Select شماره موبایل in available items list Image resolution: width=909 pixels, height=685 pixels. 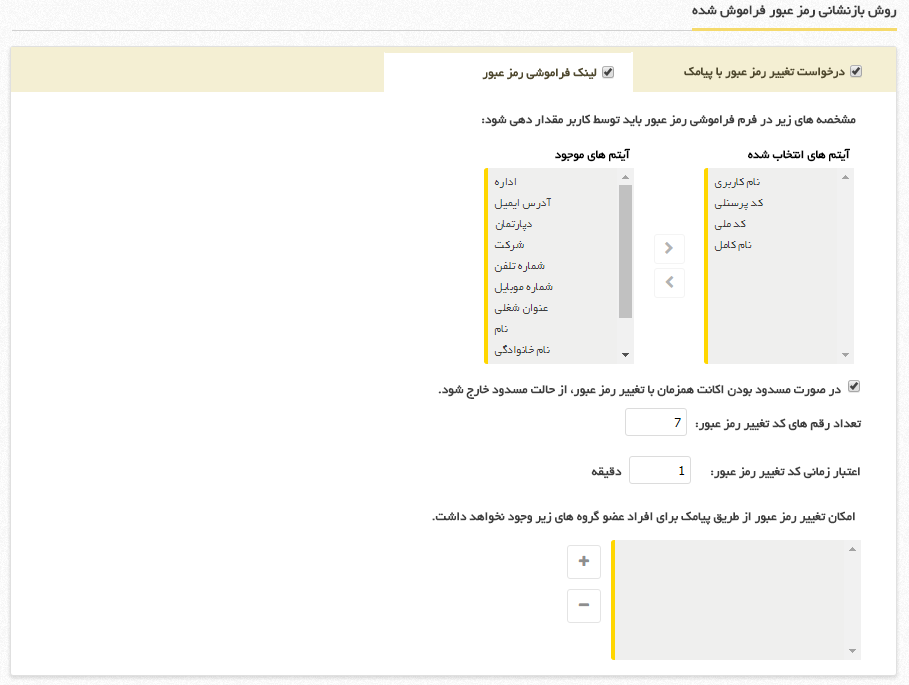pos(520,287)
